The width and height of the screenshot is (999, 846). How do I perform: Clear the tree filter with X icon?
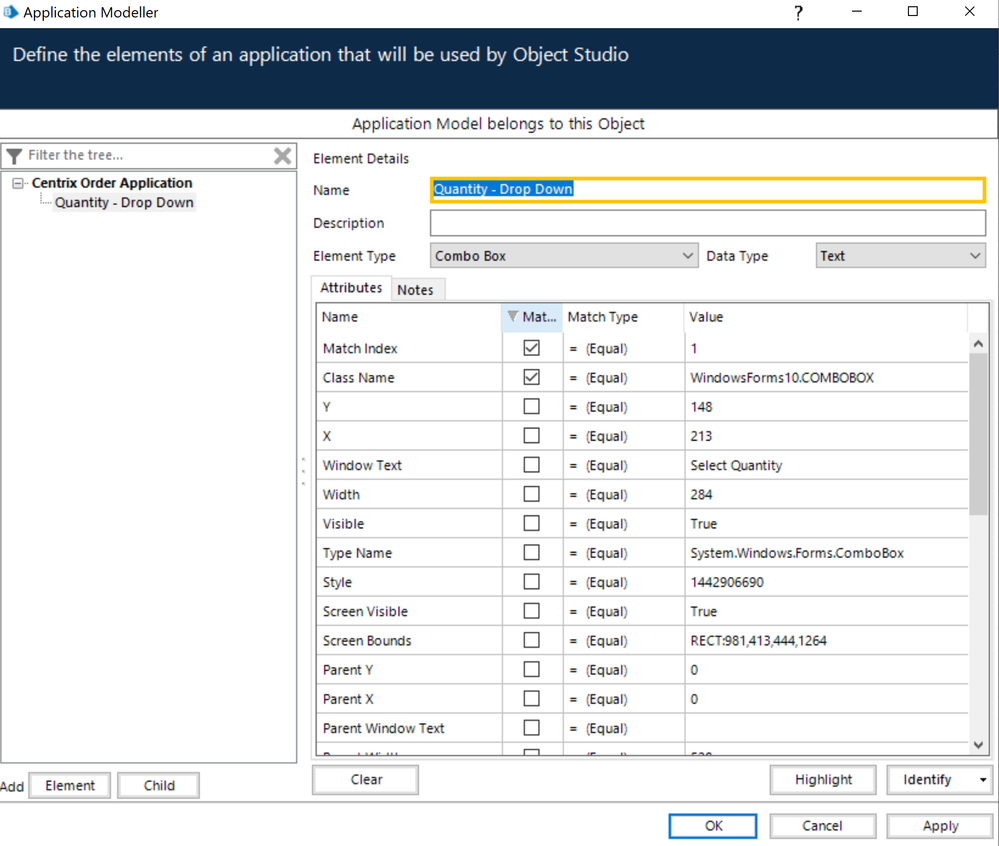283,156
